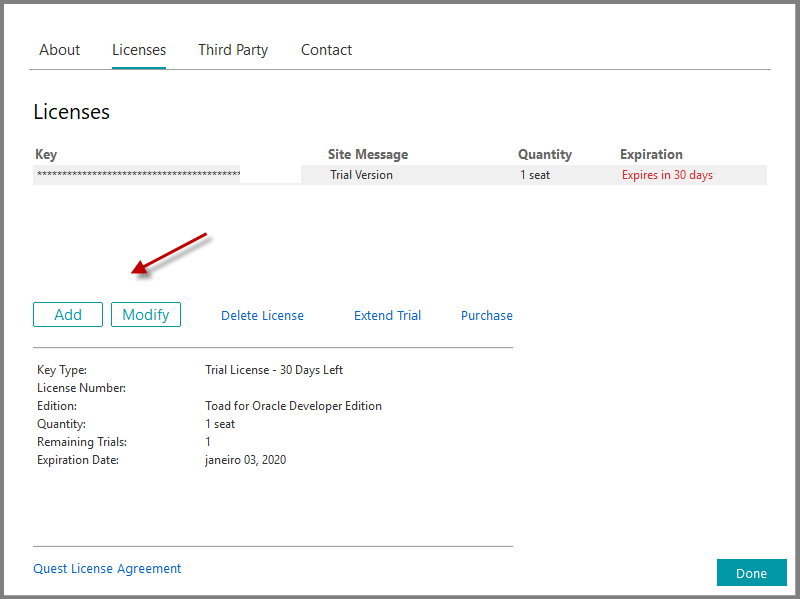Viewport: 800px width, 599px height.
Task: Click the Key Type label
Action: (x=62, y=370)
